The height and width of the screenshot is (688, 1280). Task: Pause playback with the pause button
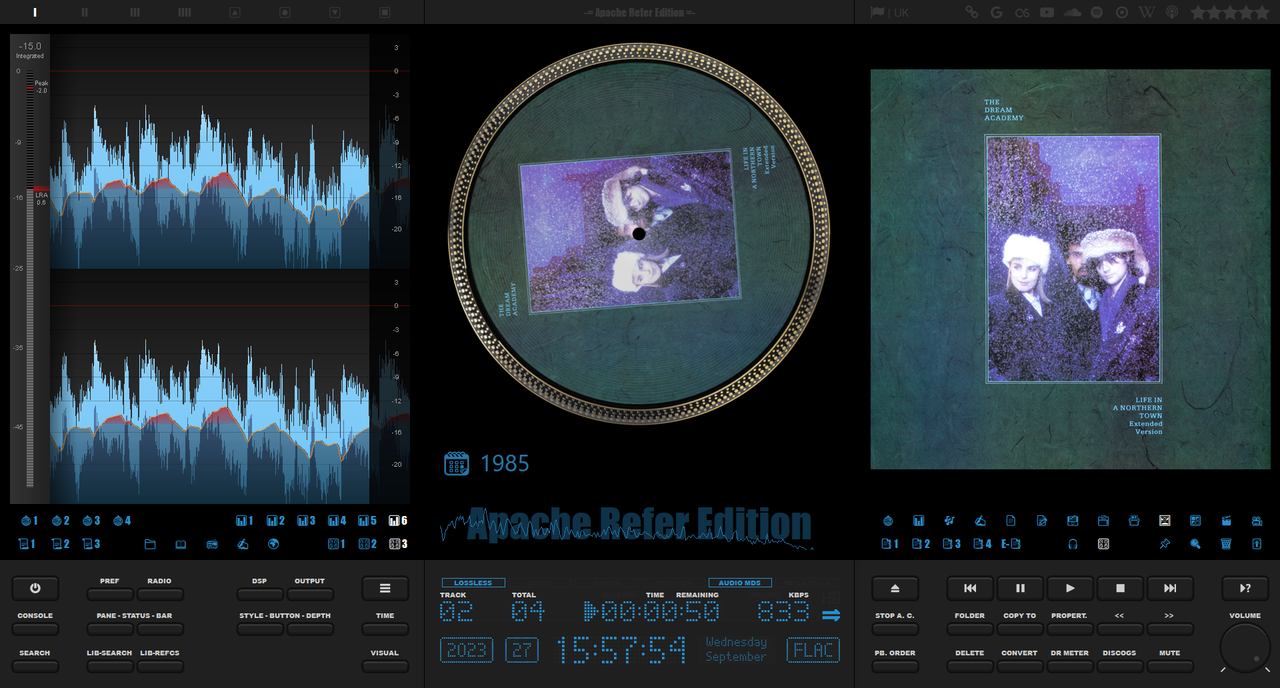point(1020,588)
